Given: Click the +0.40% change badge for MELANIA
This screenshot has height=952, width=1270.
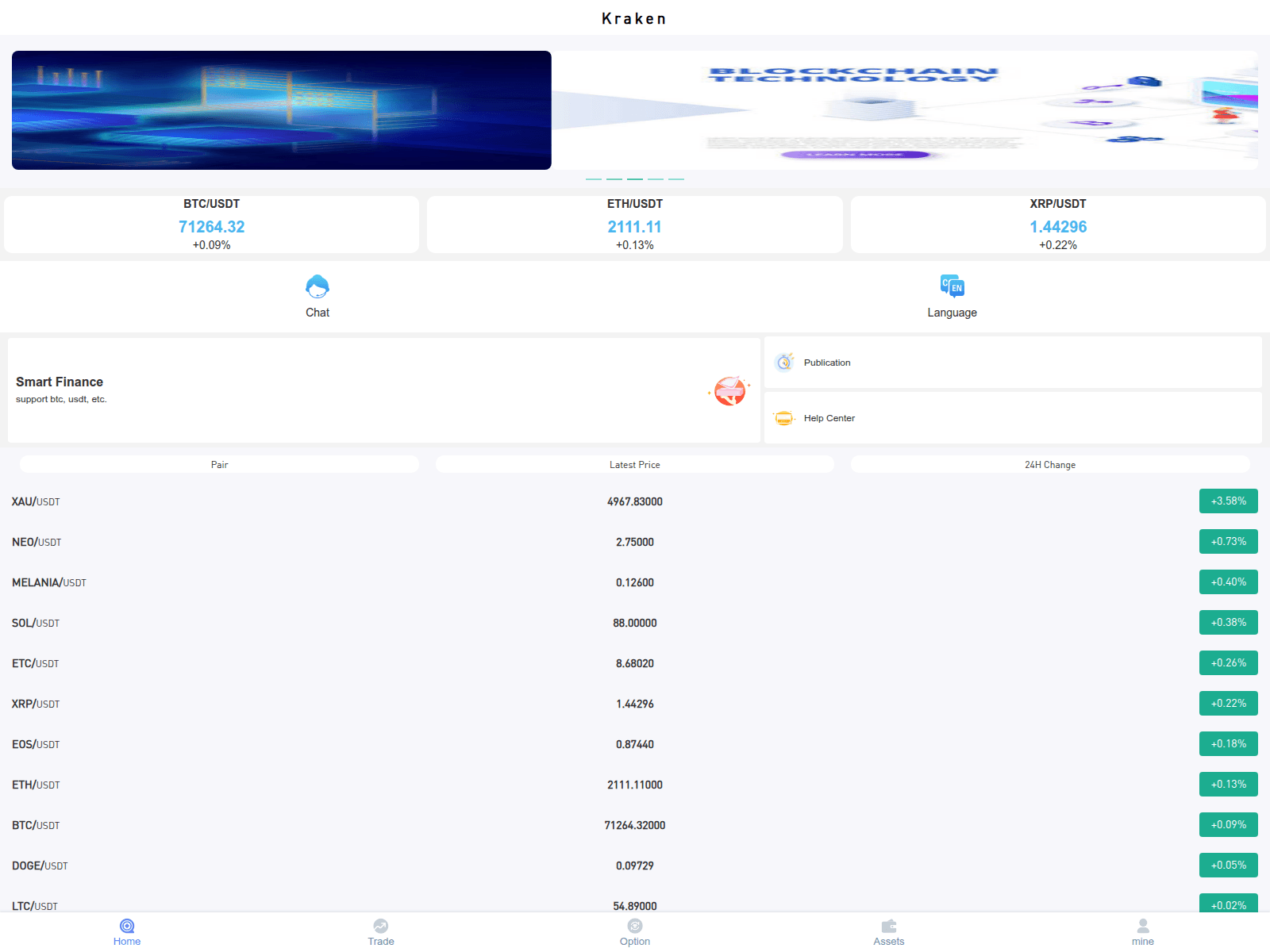Looking at the screenshot, I should pos(1229,582).
